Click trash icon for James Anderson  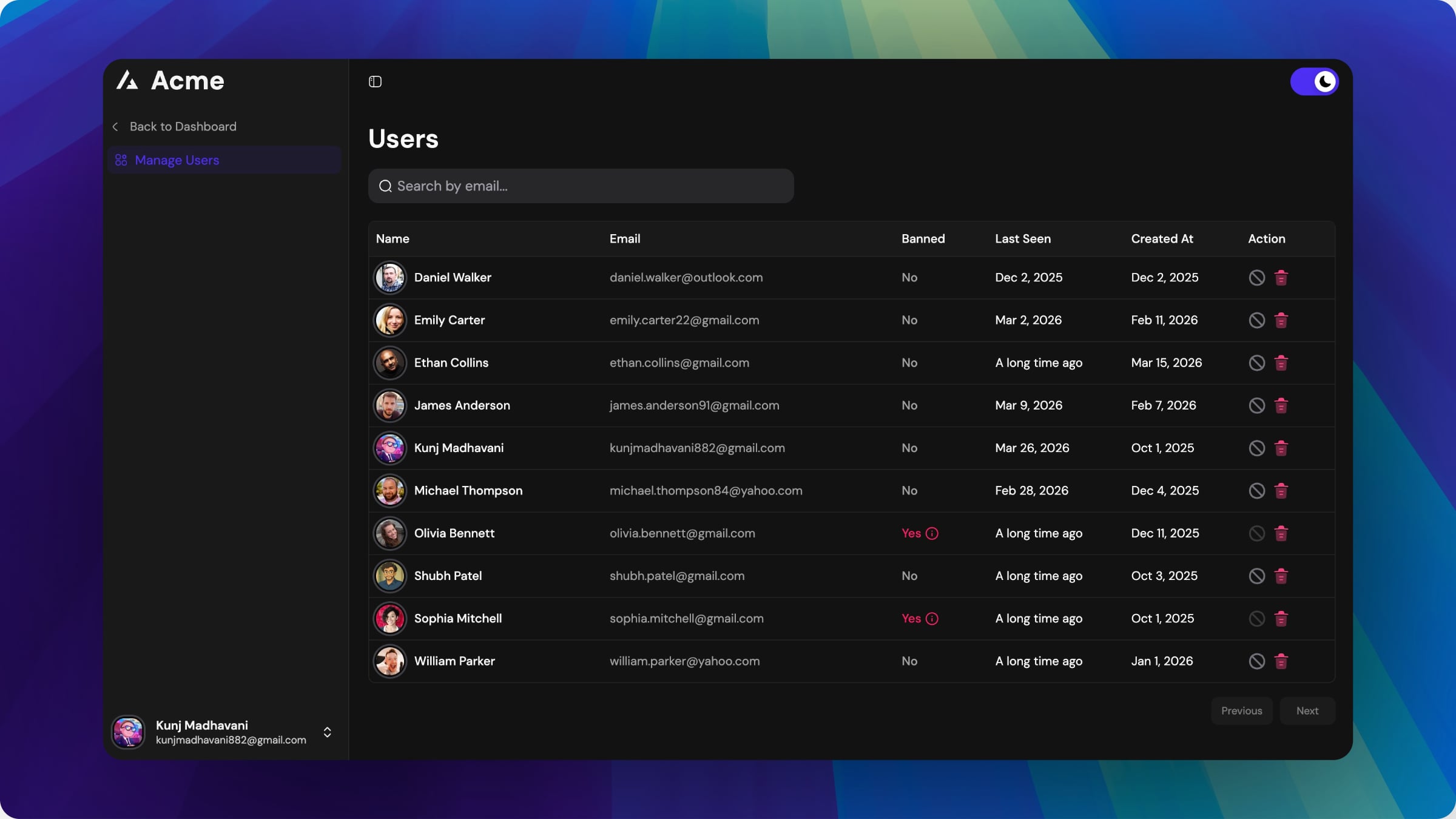click(x=1281, y=405)
